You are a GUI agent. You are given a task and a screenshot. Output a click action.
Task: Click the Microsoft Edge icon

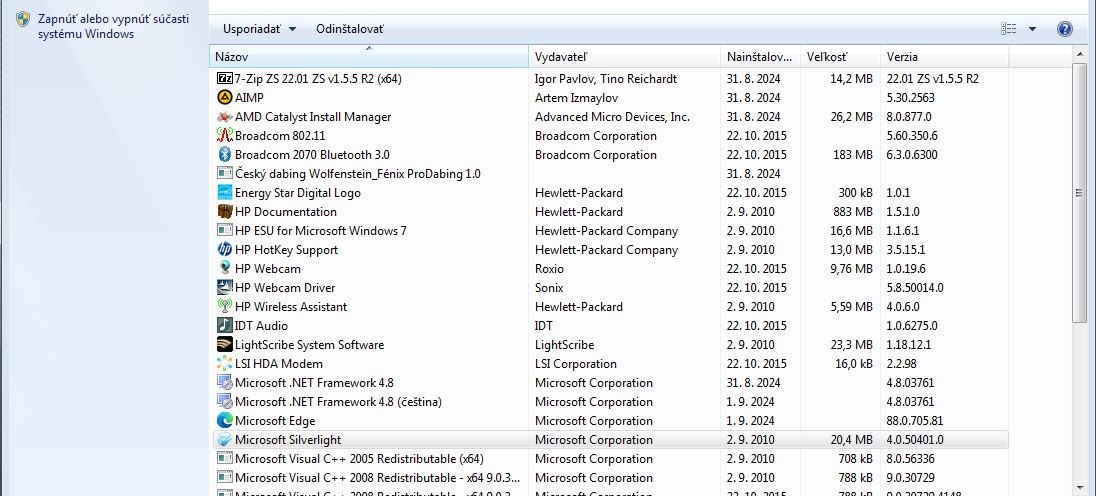click(x=225, y=421)
